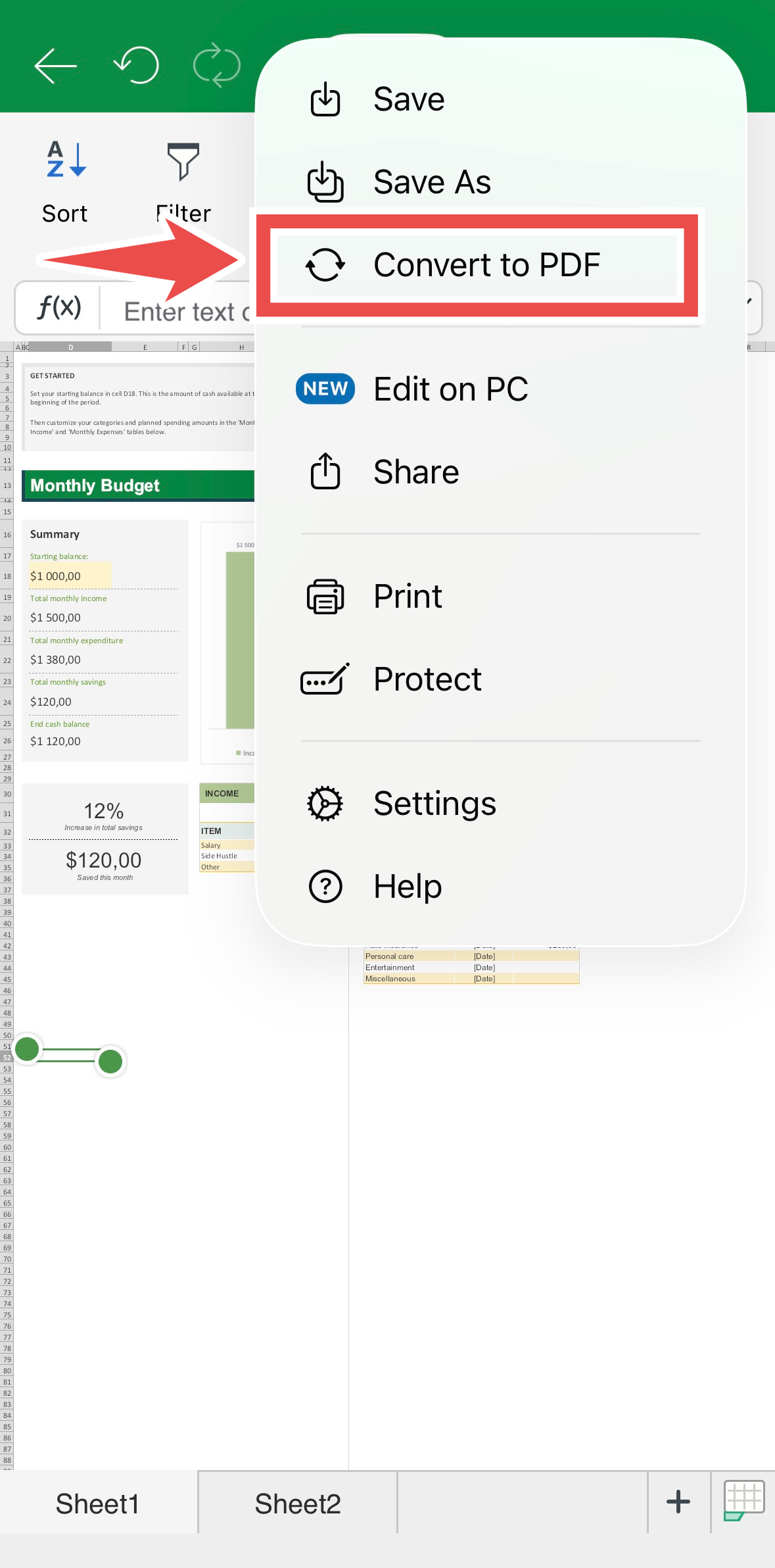The image size is (775, 1568).
Task: Tap the formula bar text field
Action: (187, 311)
